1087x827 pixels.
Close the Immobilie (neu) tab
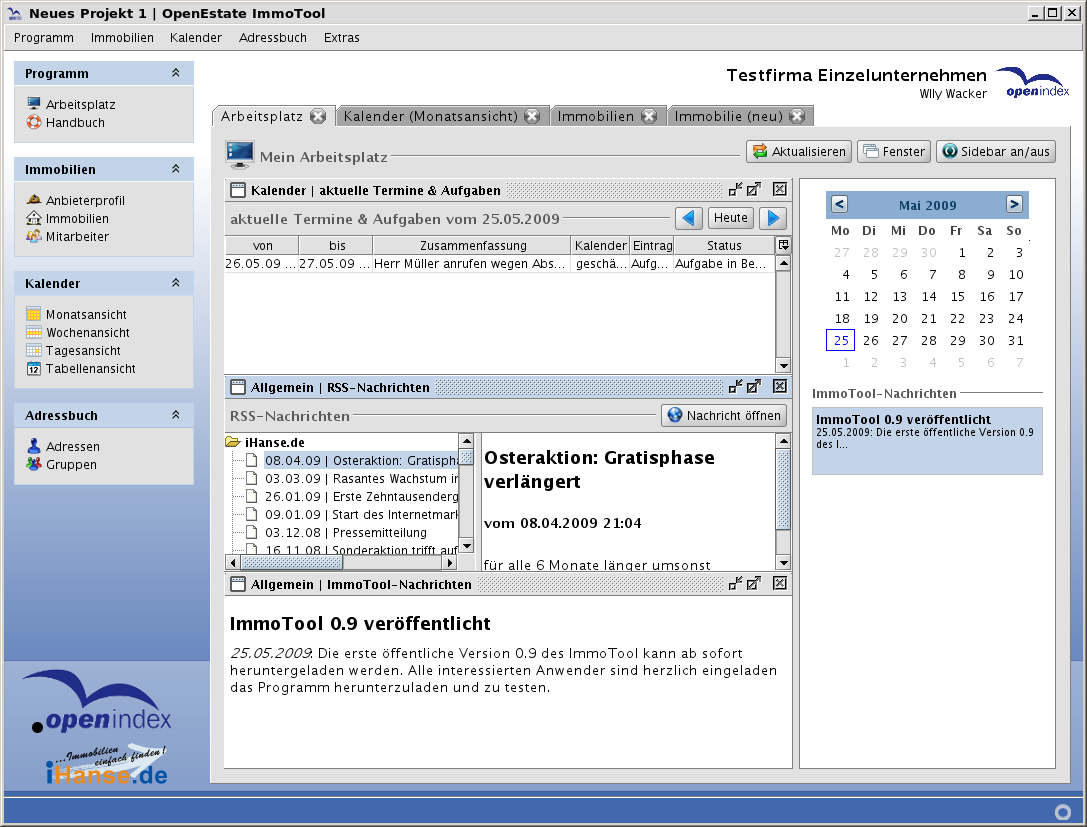pyautogui.click(x=797, y=116)
